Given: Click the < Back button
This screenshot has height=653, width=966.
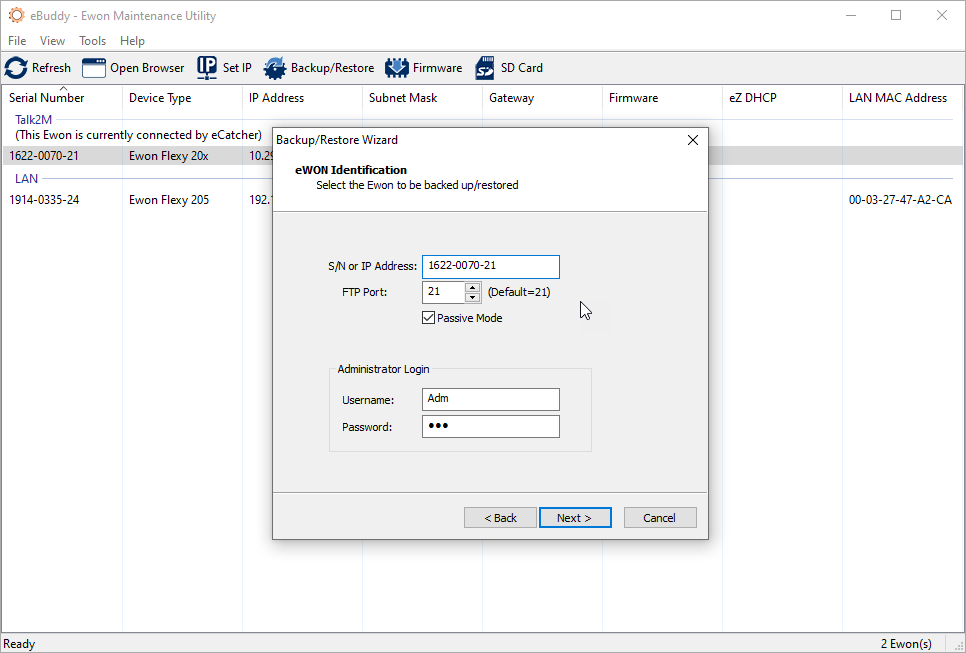Looking at the screenshot, I should pyautogui.click(x=501, y=518).
